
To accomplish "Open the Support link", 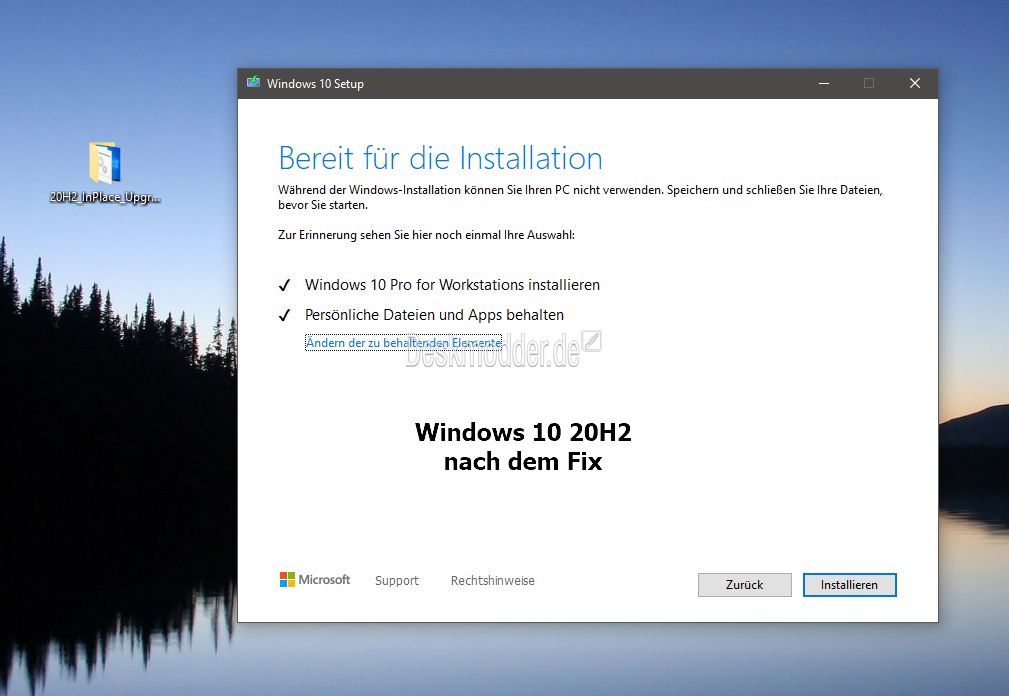I will click(397, 581).
